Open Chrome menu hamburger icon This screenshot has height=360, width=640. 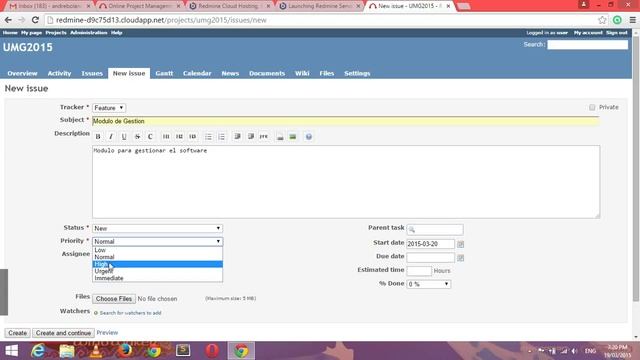[x=632, y=20]
